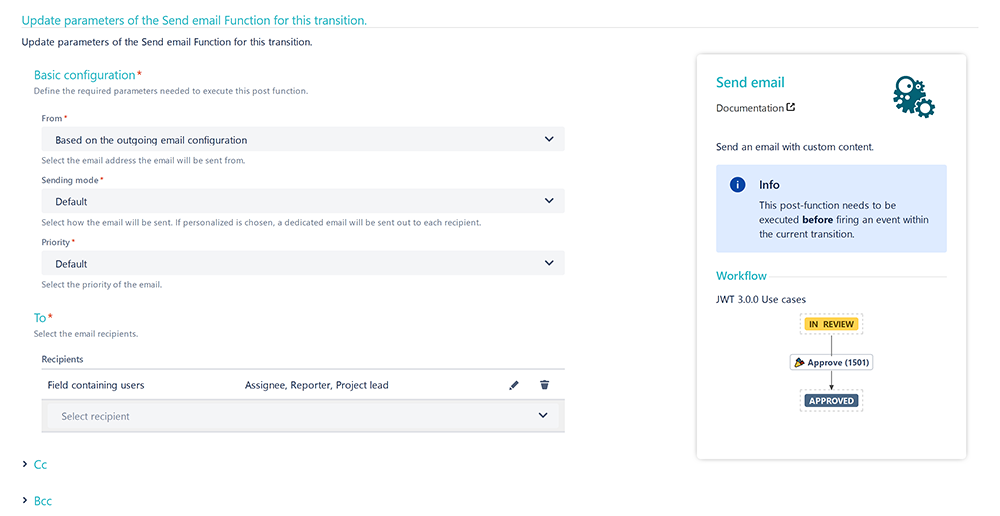Viewport: 1000px width, 516px height.
Task: Click the Basic configuration heading
Action: tap(85, 75)
